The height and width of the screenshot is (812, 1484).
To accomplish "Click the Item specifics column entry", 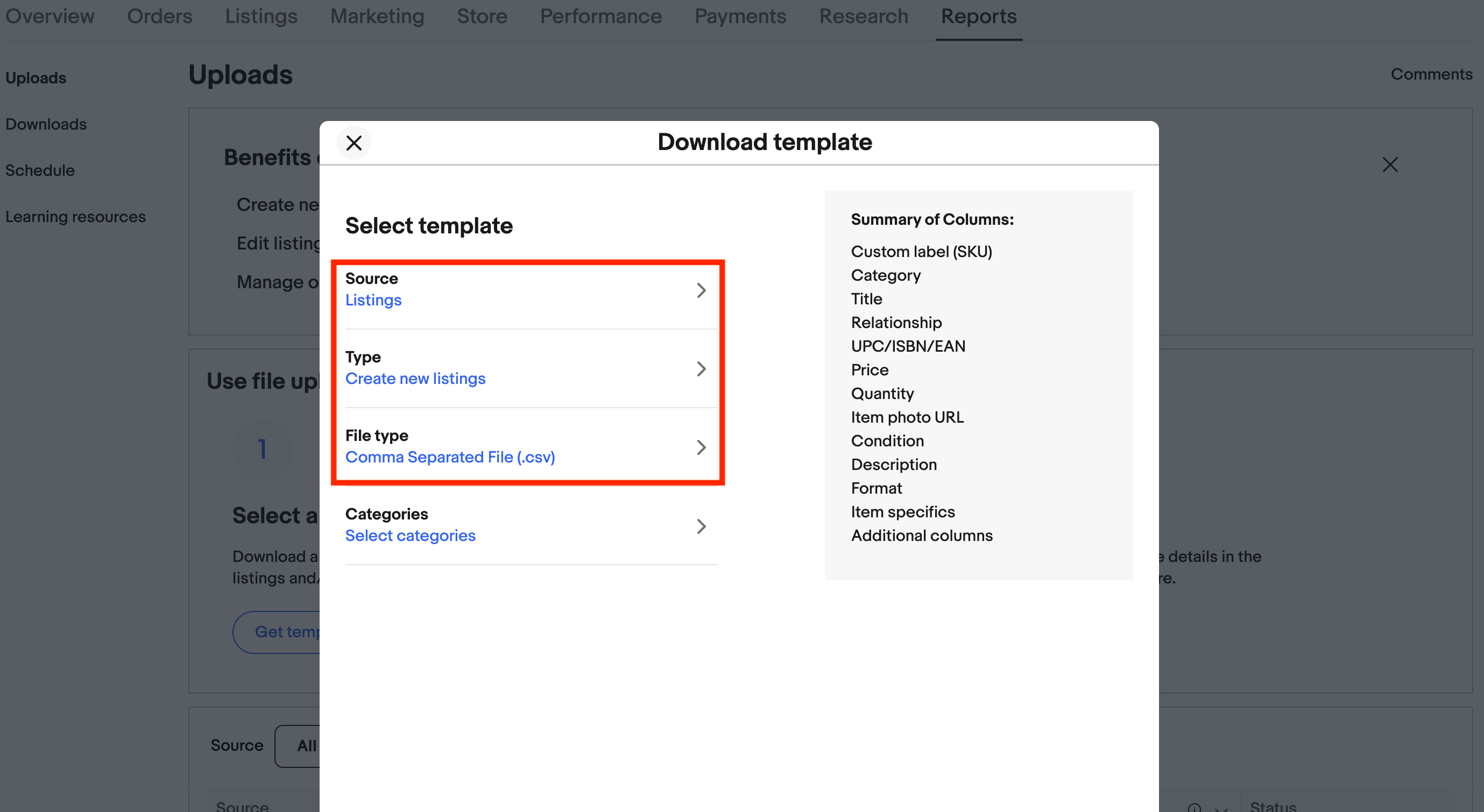I will [x=903, y=511].
